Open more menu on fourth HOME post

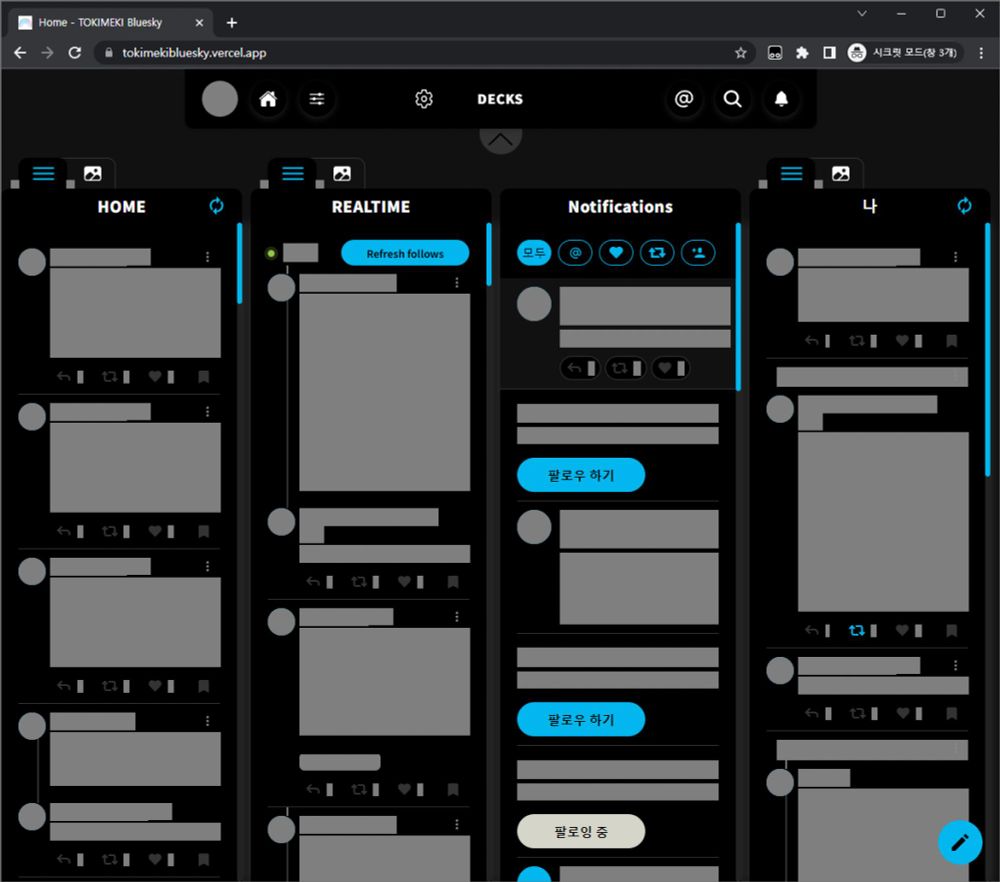(207, 721)
